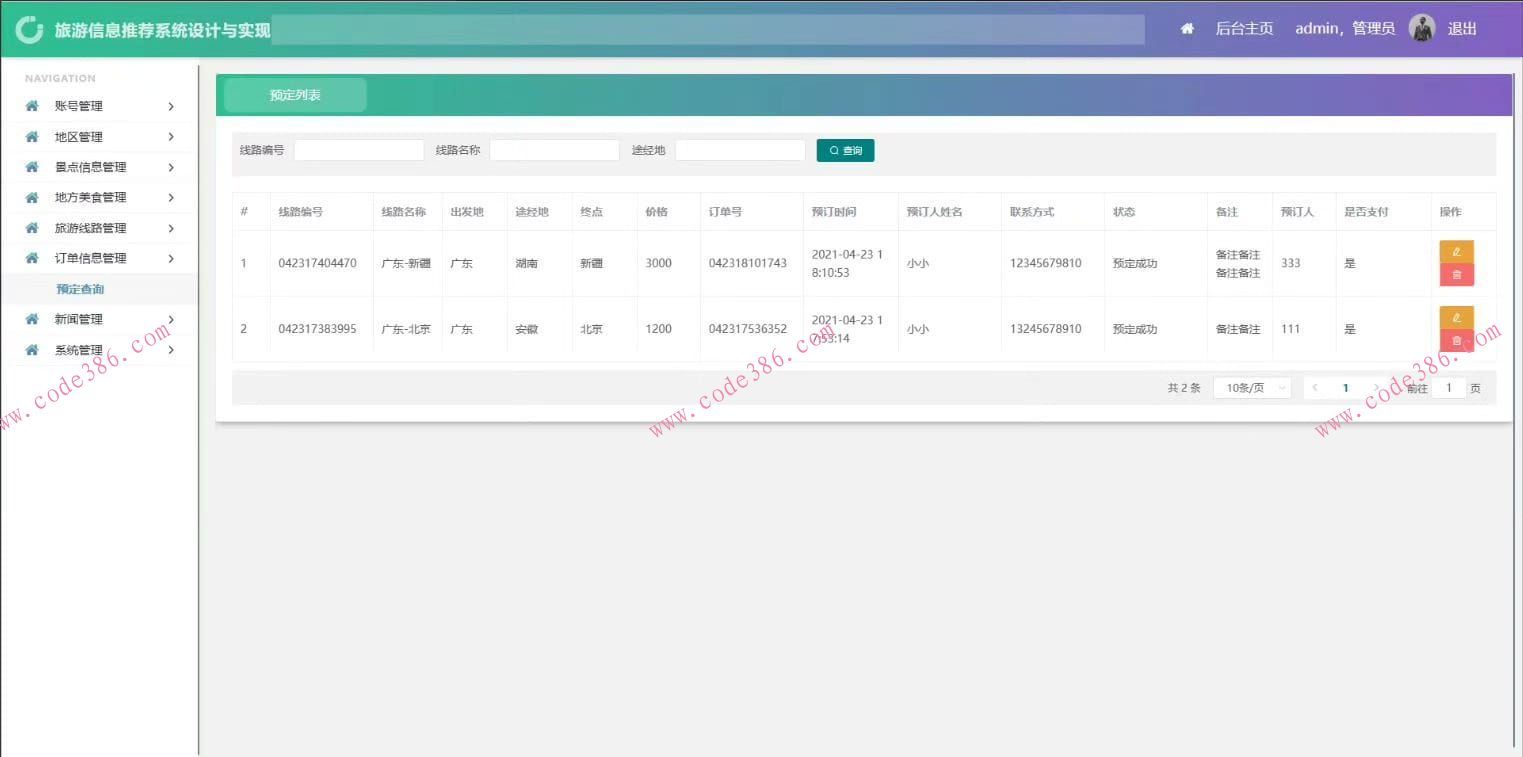Viewport: 1523px width, 757px height.
Task: Click the admin, 管理员 user label
Action: click(x=1345, y=29)
